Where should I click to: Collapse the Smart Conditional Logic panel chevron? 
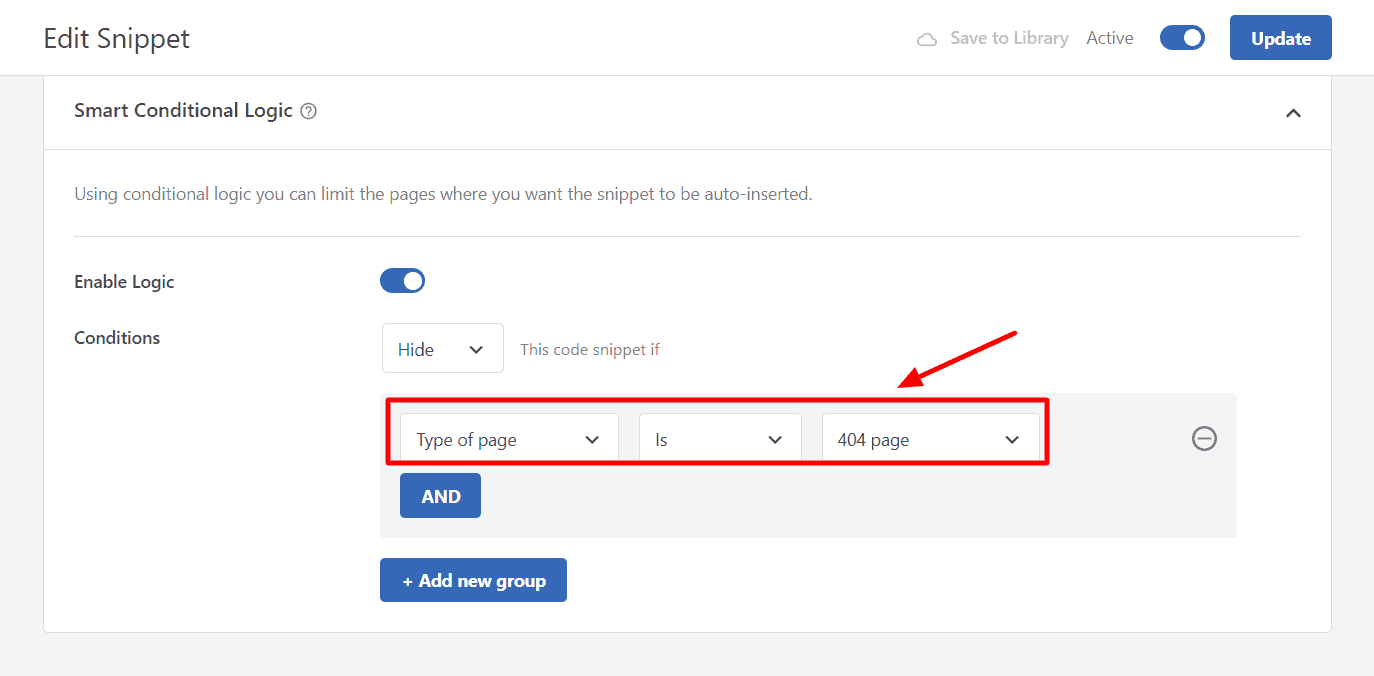[x=1293, y=113]
